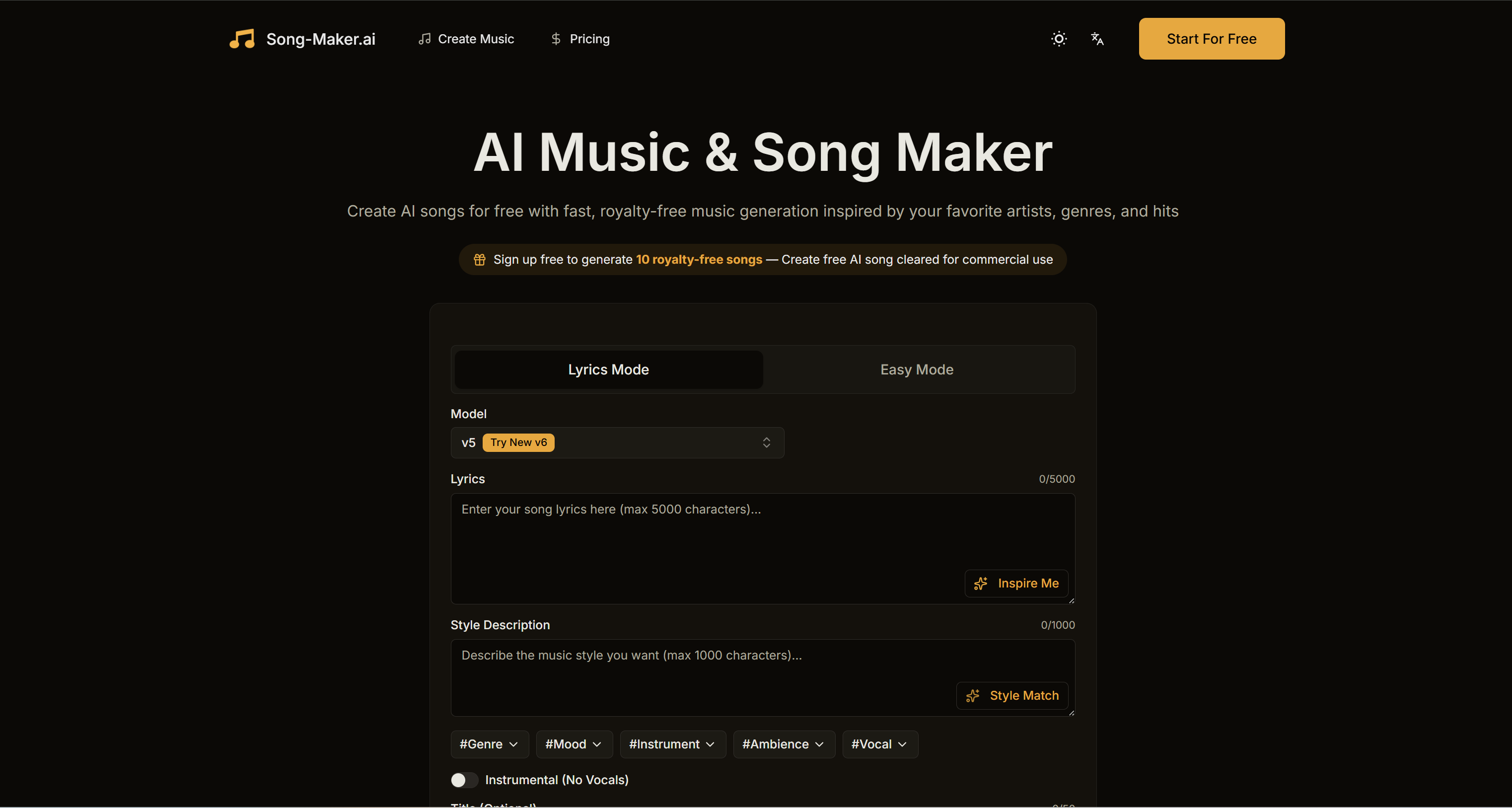Screen dimensions: 1512x808
Task: Click the Song-Maker.ai music note logo
Action: pos(242,39)
